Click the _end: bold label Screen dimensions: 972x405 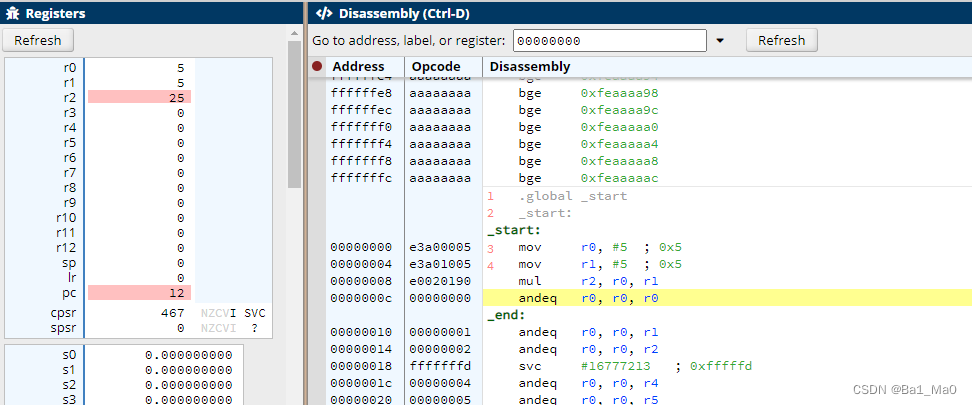point(506,316)
